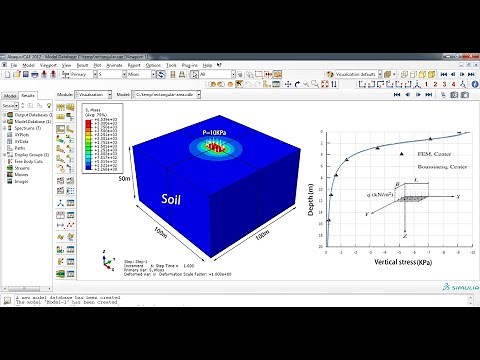480x360 pixels.
Task: Open the Mises invariant dropdown
Action: click(153, 75)
